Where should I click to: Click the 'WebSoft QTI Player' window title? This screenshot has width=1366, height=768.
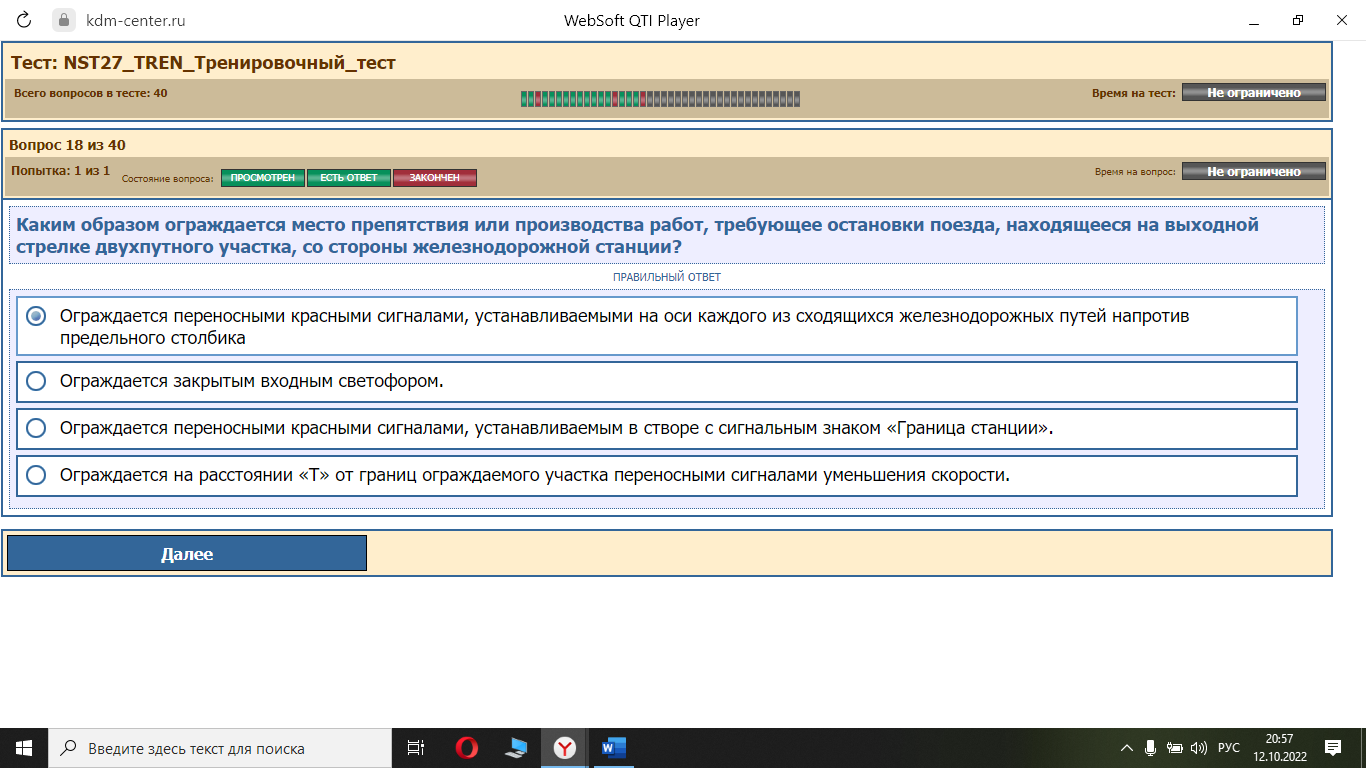pyautogui.click(x=632, y=20)
